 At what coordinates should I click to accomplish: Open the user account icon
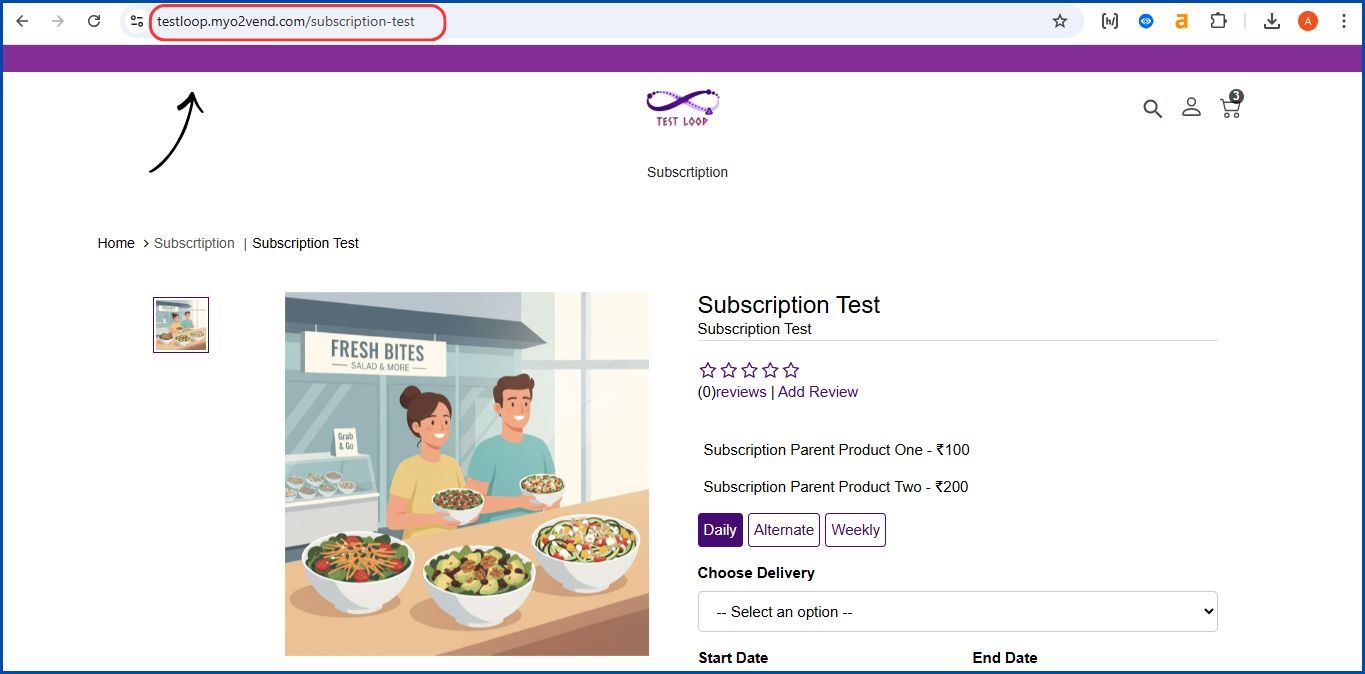click(x=1191, y=107)
